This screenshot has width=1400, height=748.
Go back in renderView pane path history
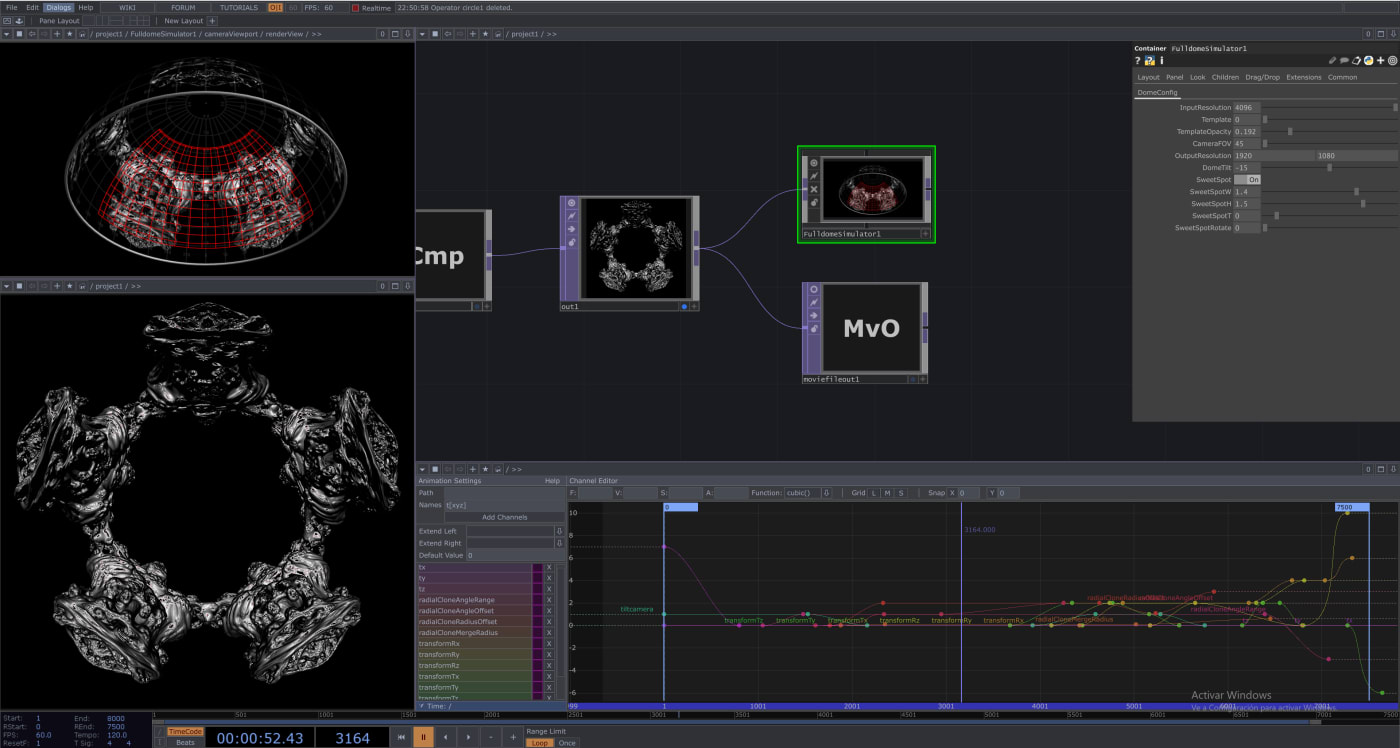point(32,34)
